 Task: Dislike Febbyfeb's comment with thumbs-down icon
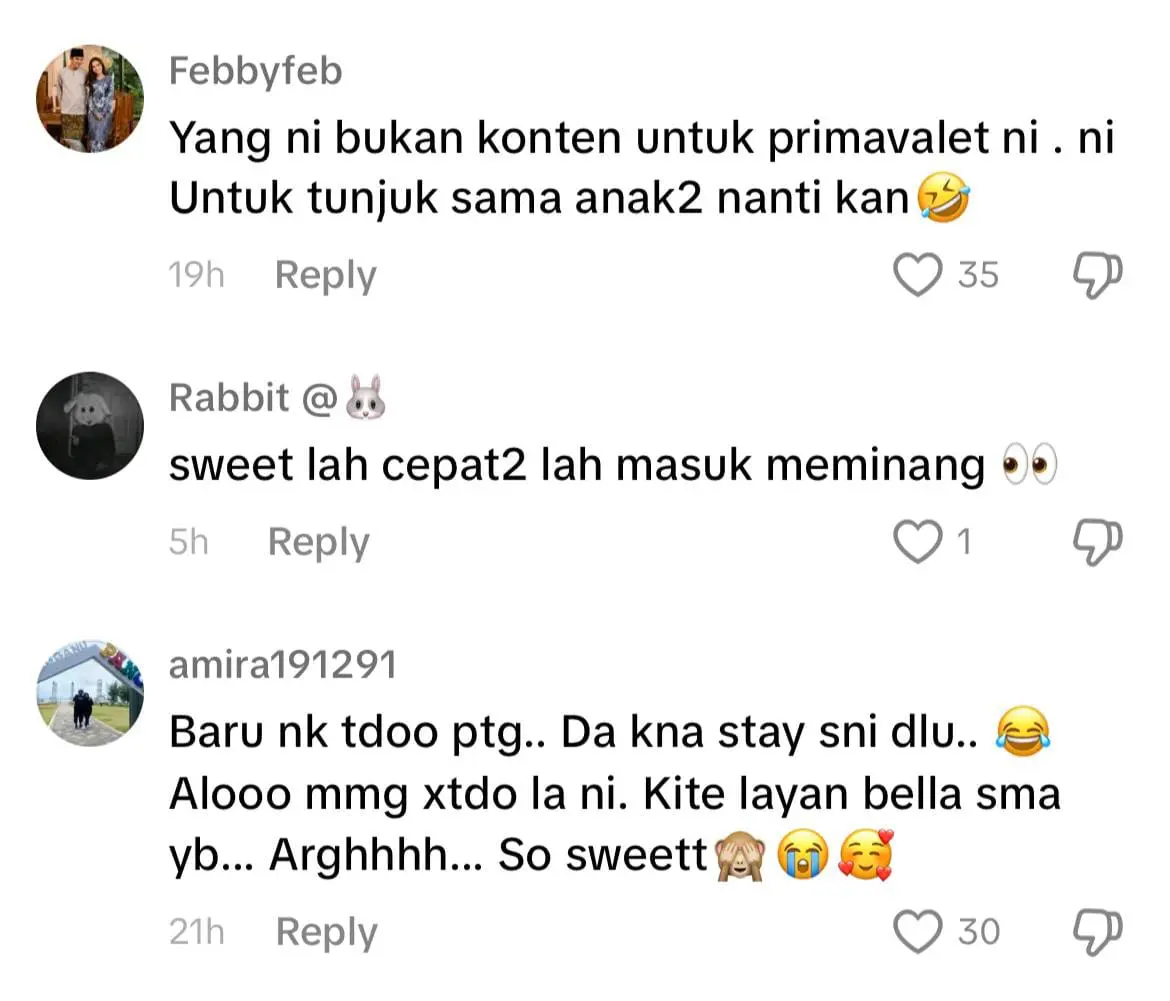(x=1097, y=276)
